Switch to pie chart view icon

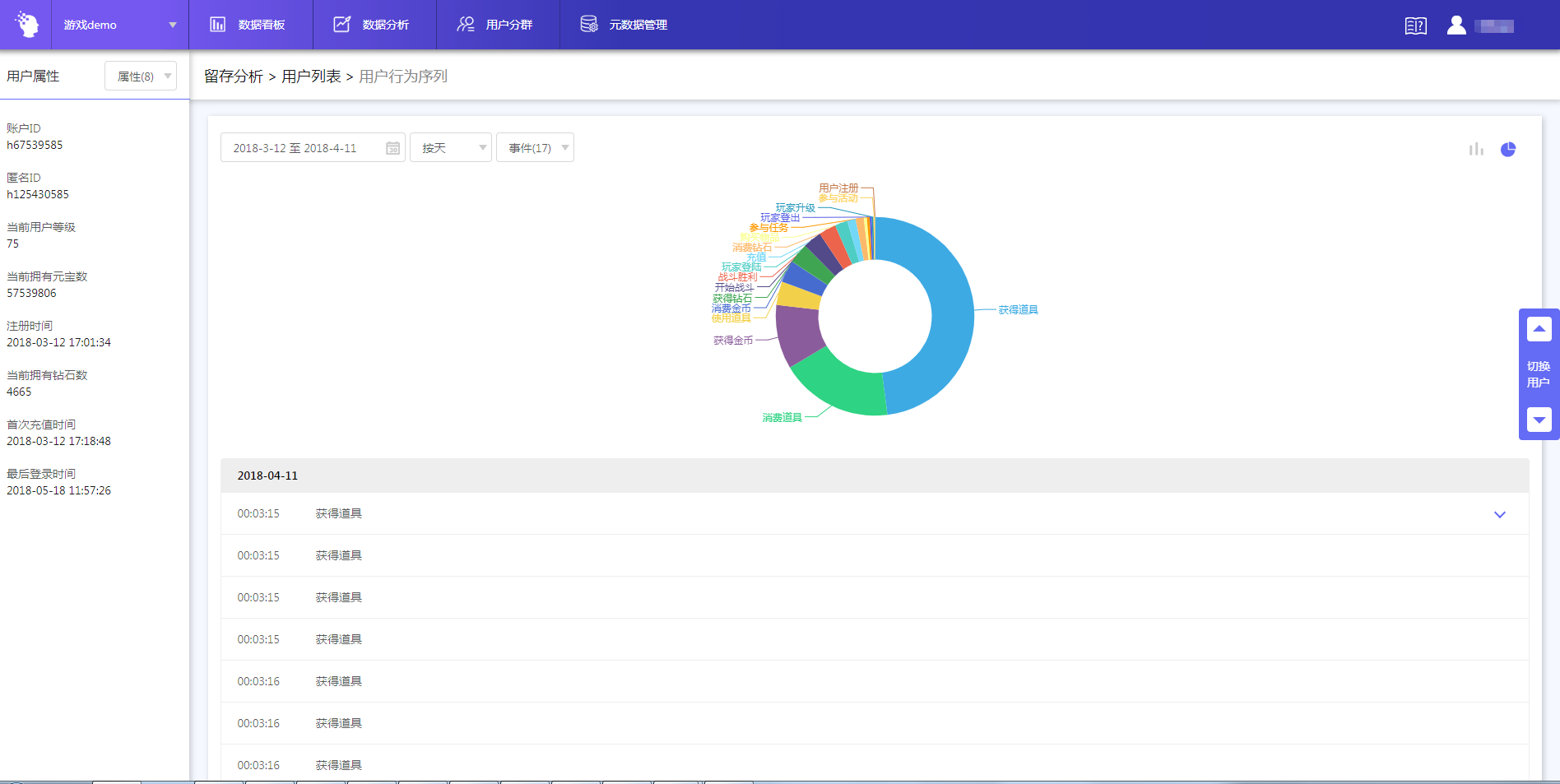pos(1507,149)
